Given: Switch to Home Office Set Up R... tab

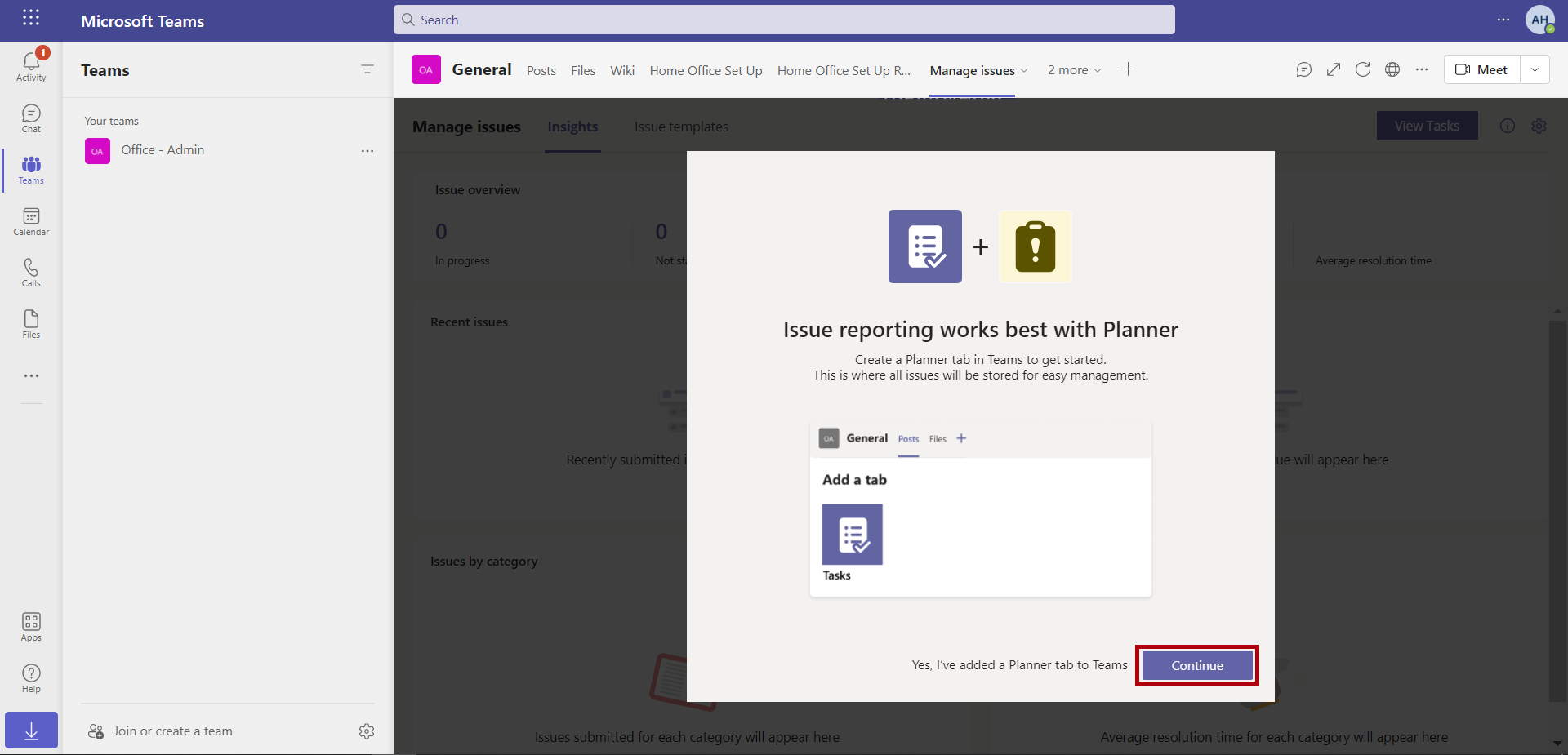Looking at the screenshot, I should pyautogui.click(x=844, y=70).
